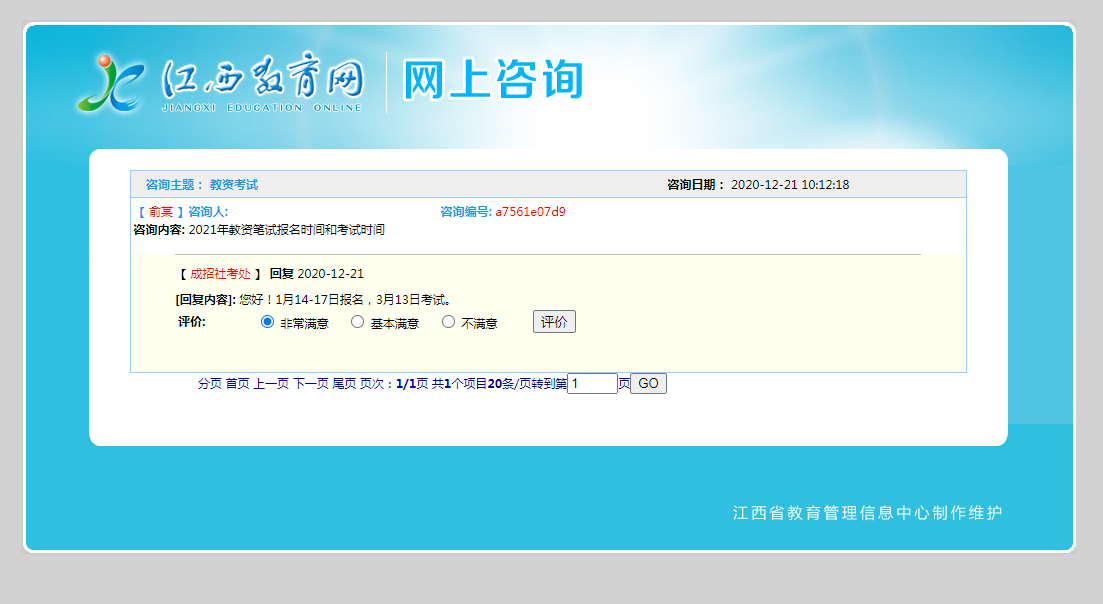Open 上一页 previous page link
The height and width of the screenshot is (604, 1103).
[x=271, y=383]
